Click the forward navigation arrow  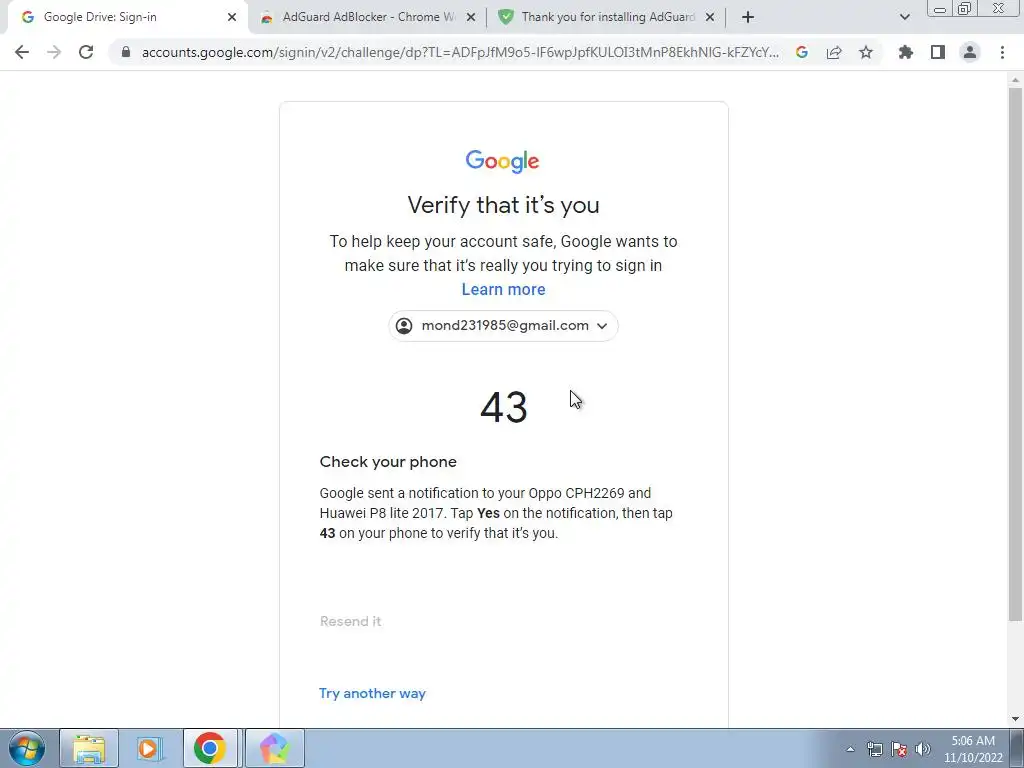pyautogui.click(x=54, y=52)
